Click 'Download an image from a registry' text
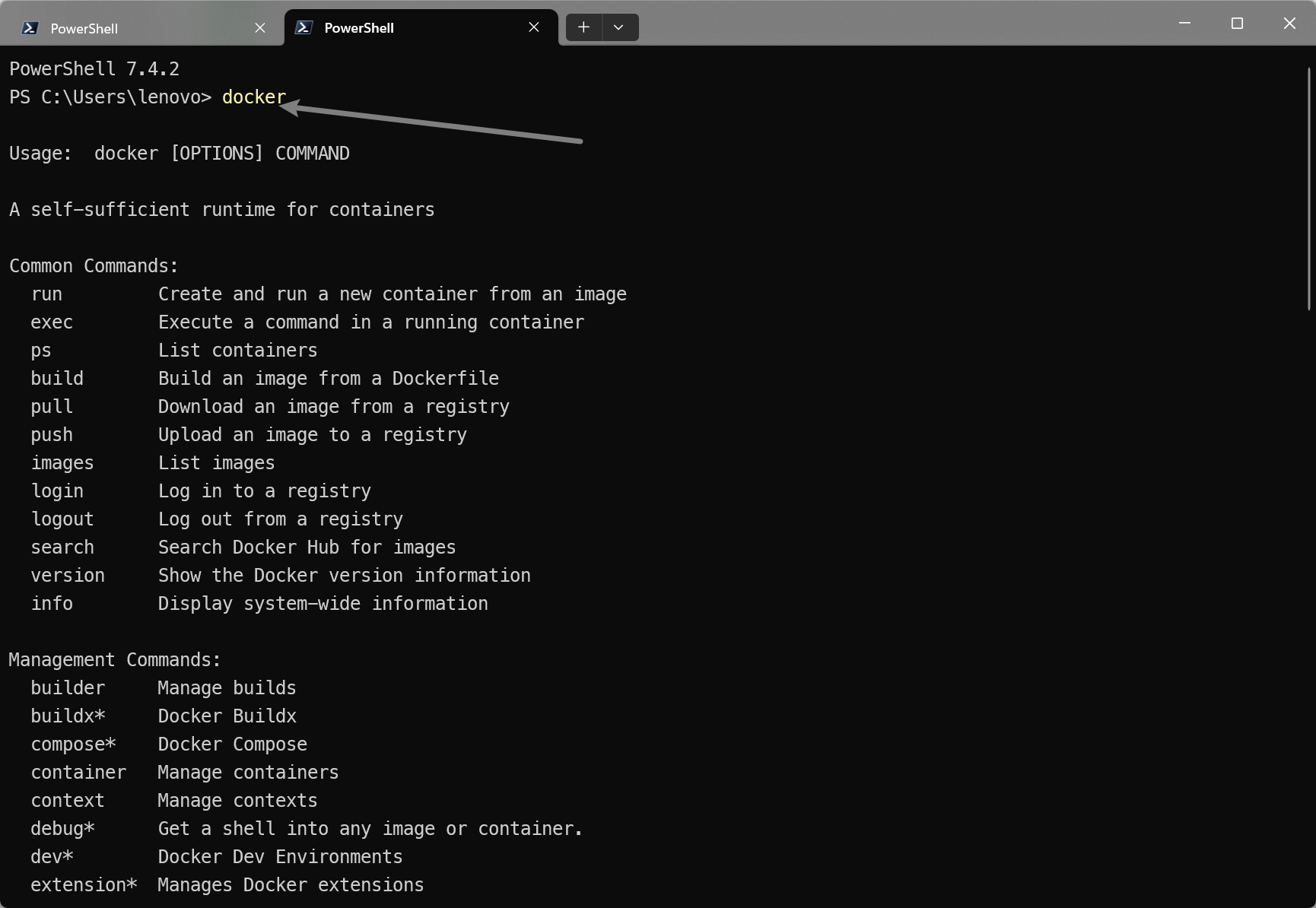Image resolution: width=1316 pixels, height=908 pixels. tap(334, 407)
